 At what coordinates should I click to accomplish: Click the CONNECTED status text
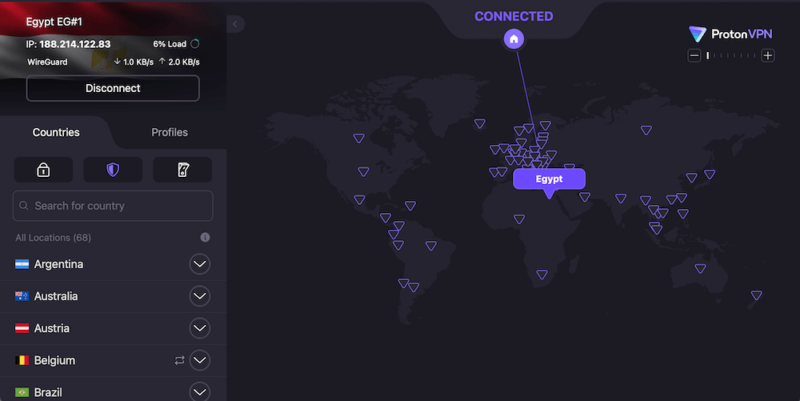pyautogui.click(x=514, y=16)
